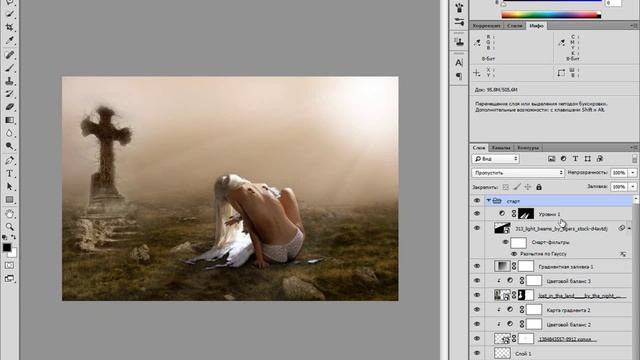
Task: Filter layers by pixel layers icon
Action: (x=551, y=159)
